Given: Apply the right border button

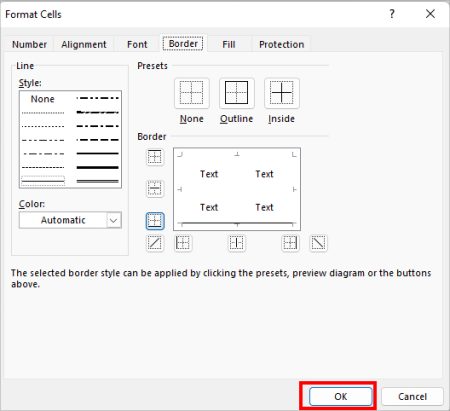Looking at the screenshot, I should (x=290, y=243).
